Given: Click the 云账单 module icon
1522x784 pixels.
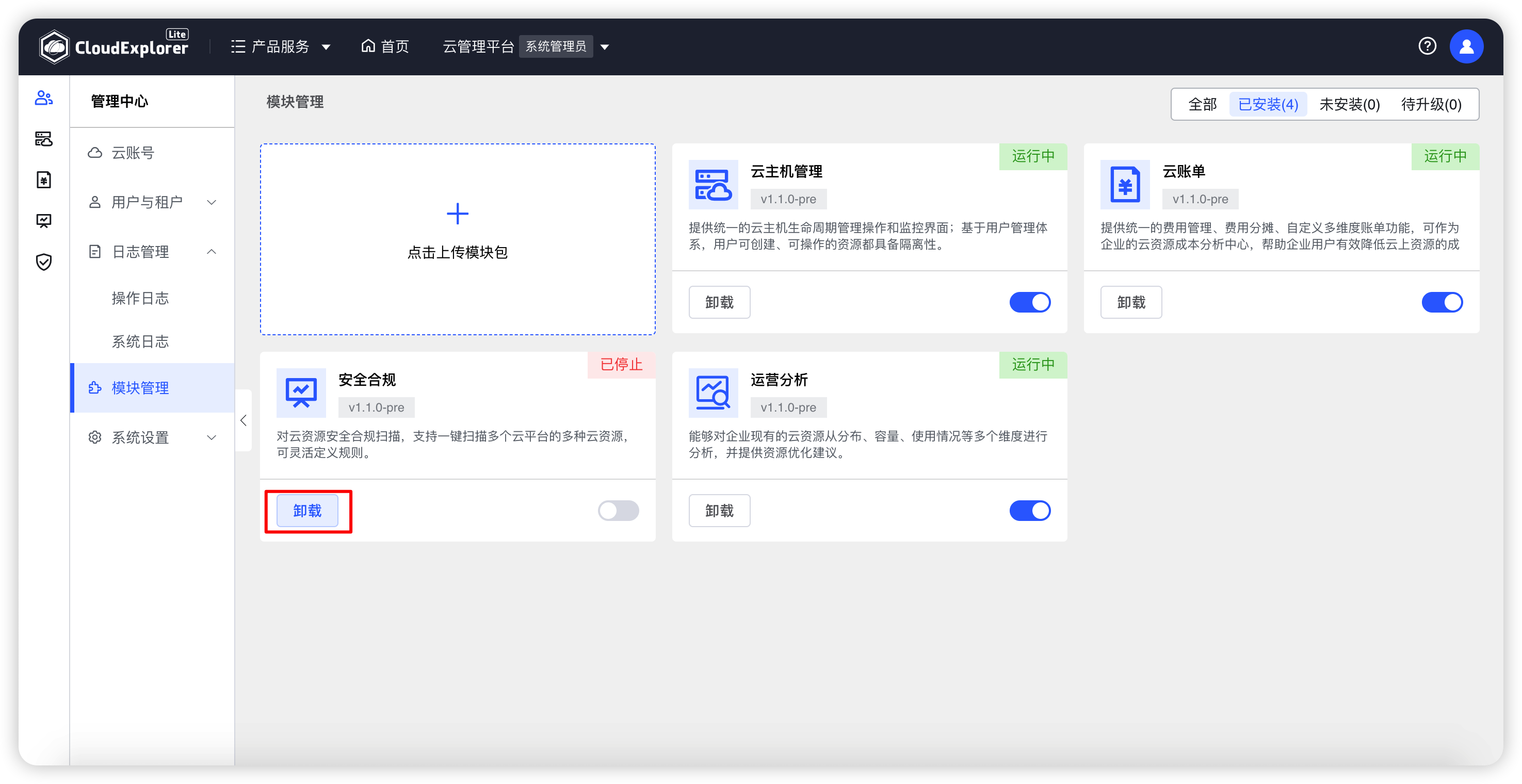Looking at the screenshot, I should pos(1125,184).
